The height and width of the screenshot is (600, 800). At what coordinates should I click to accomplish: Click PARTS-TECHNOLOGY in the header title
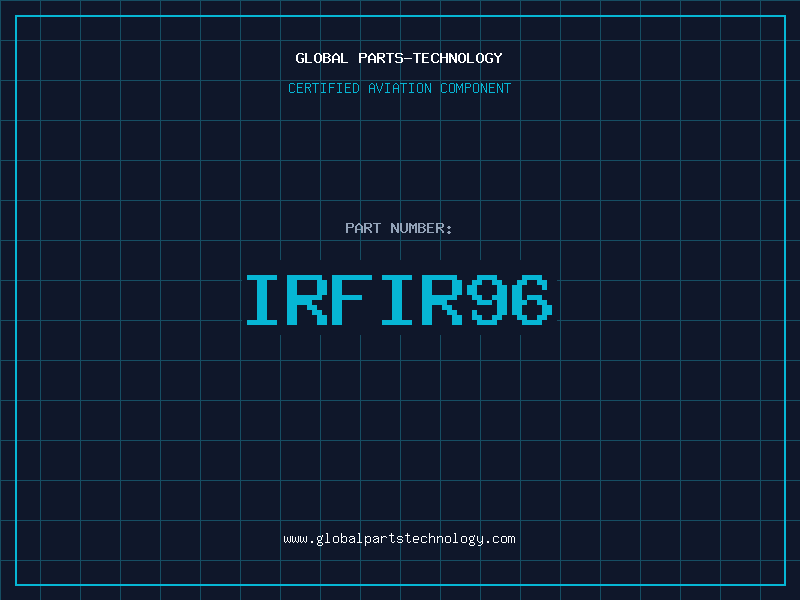(x=429, y=58)
